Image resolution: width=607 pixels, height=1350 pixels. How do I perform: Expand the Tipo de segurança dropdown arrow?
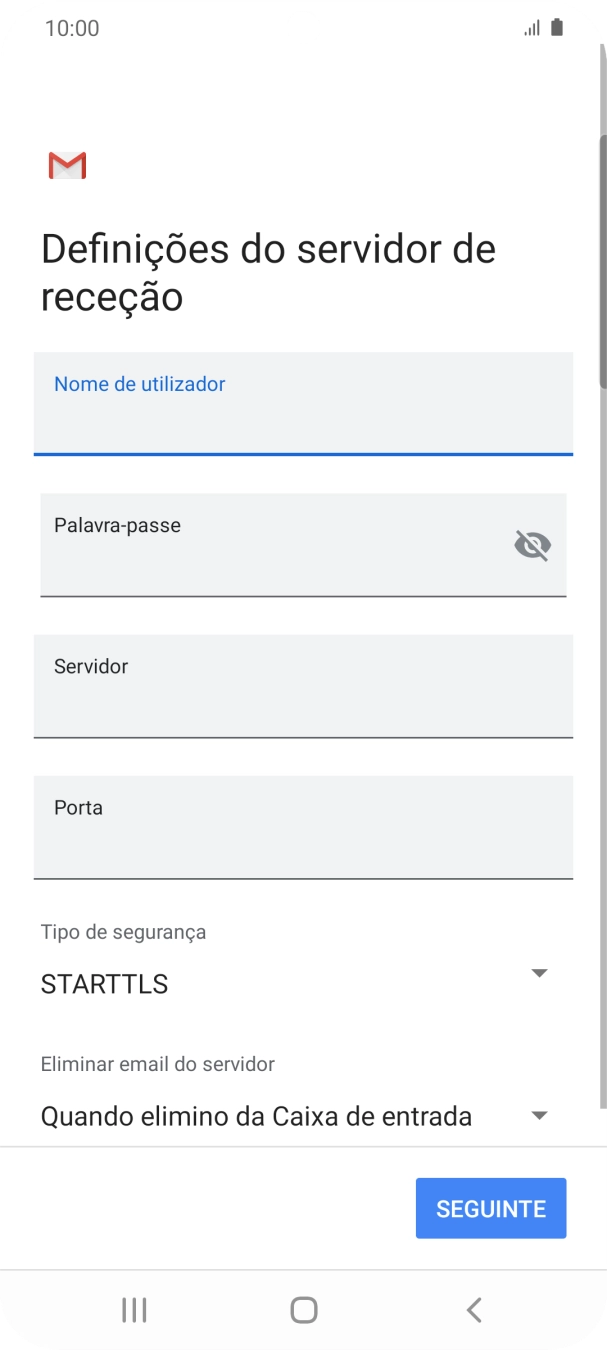click(539, 973)
